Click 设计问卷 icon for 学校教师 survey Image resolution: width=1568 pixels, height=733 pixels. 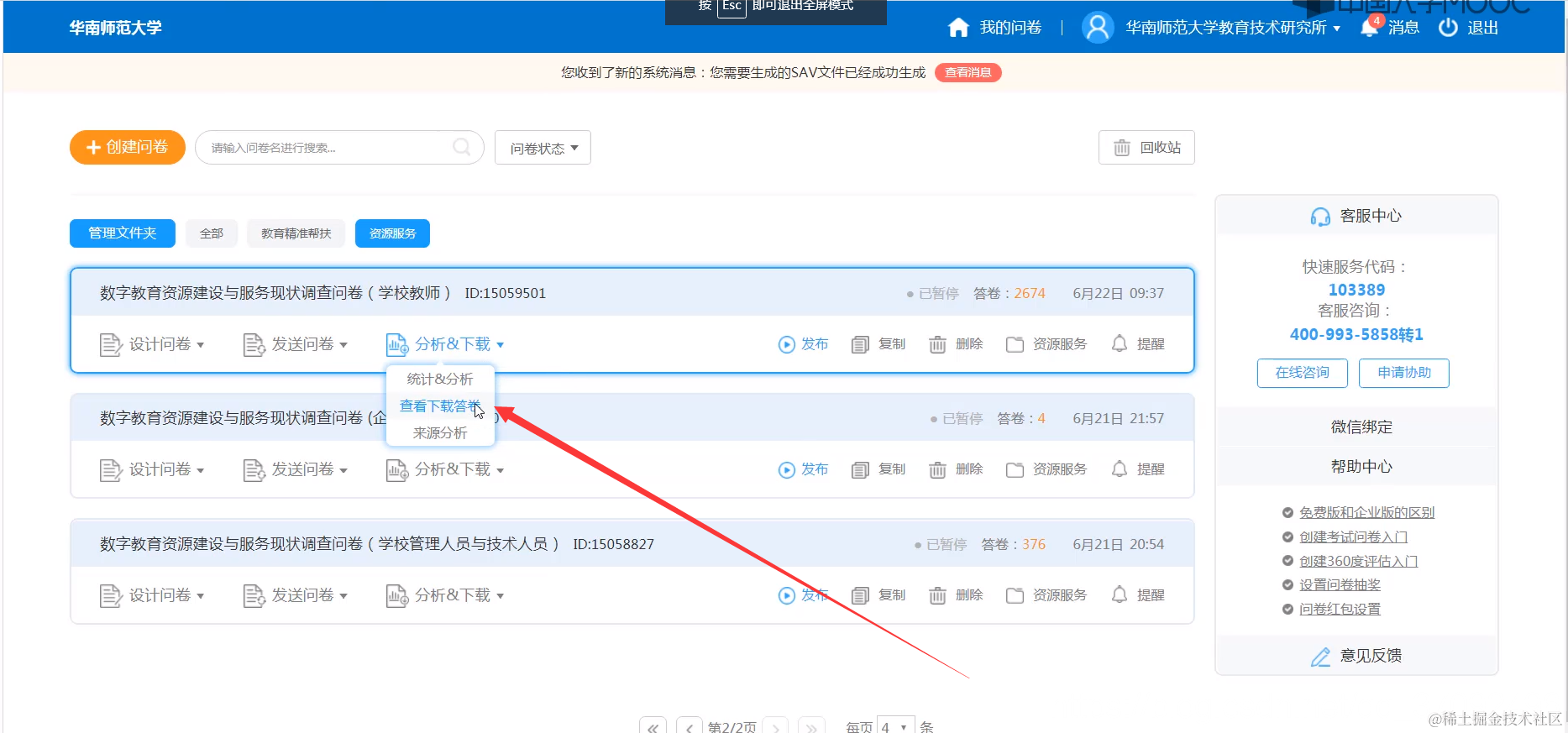pos(111,344)
